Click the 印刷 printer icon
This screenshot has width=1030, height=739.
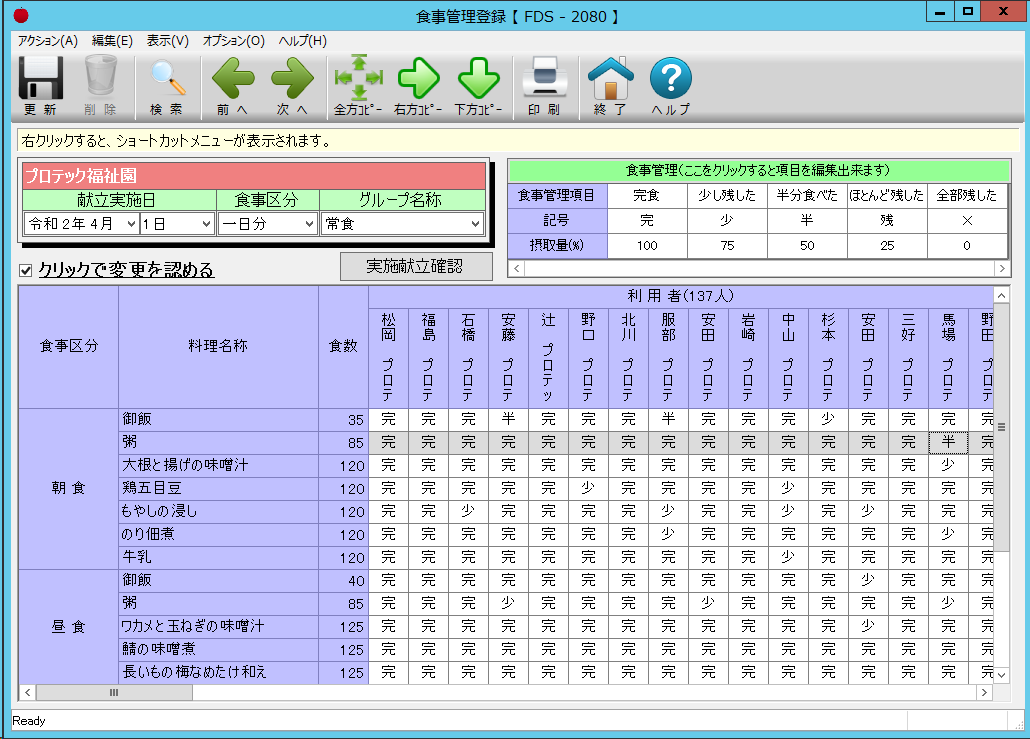[x=544, y=78]
